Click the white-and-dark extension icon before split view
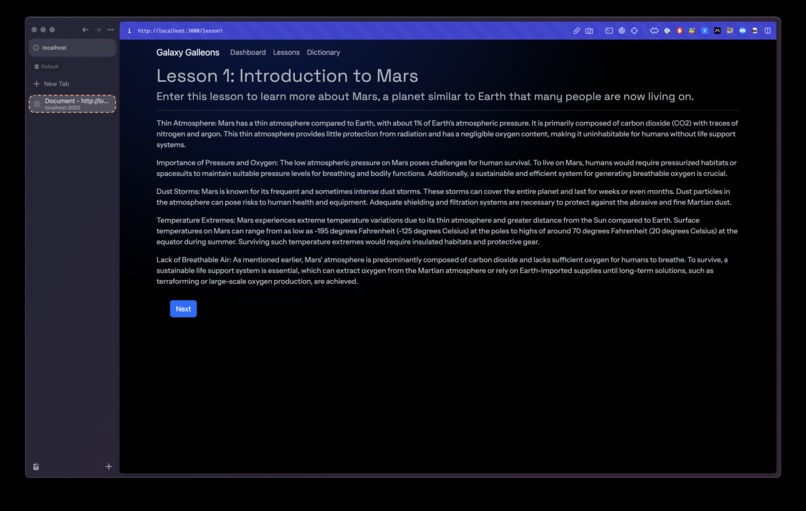The width and height of the screenshot is (806, 511). coord(755,31)
